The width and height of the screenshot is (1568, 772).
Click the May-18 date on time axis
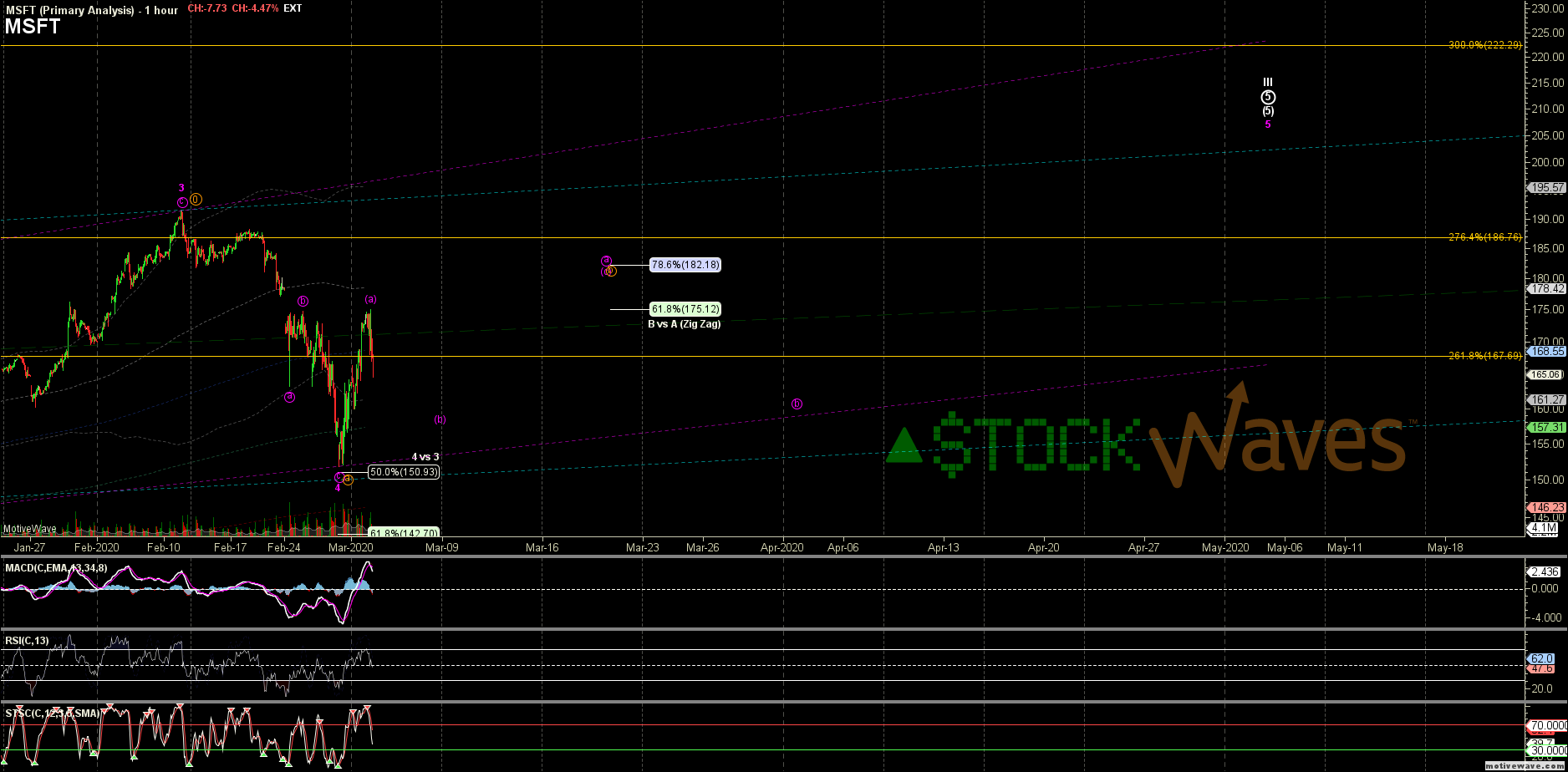pos(1446,548)
